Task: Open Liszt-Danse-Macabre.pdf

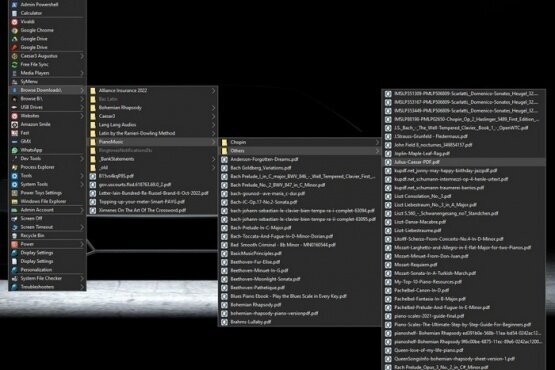Action: pos(464,222)
